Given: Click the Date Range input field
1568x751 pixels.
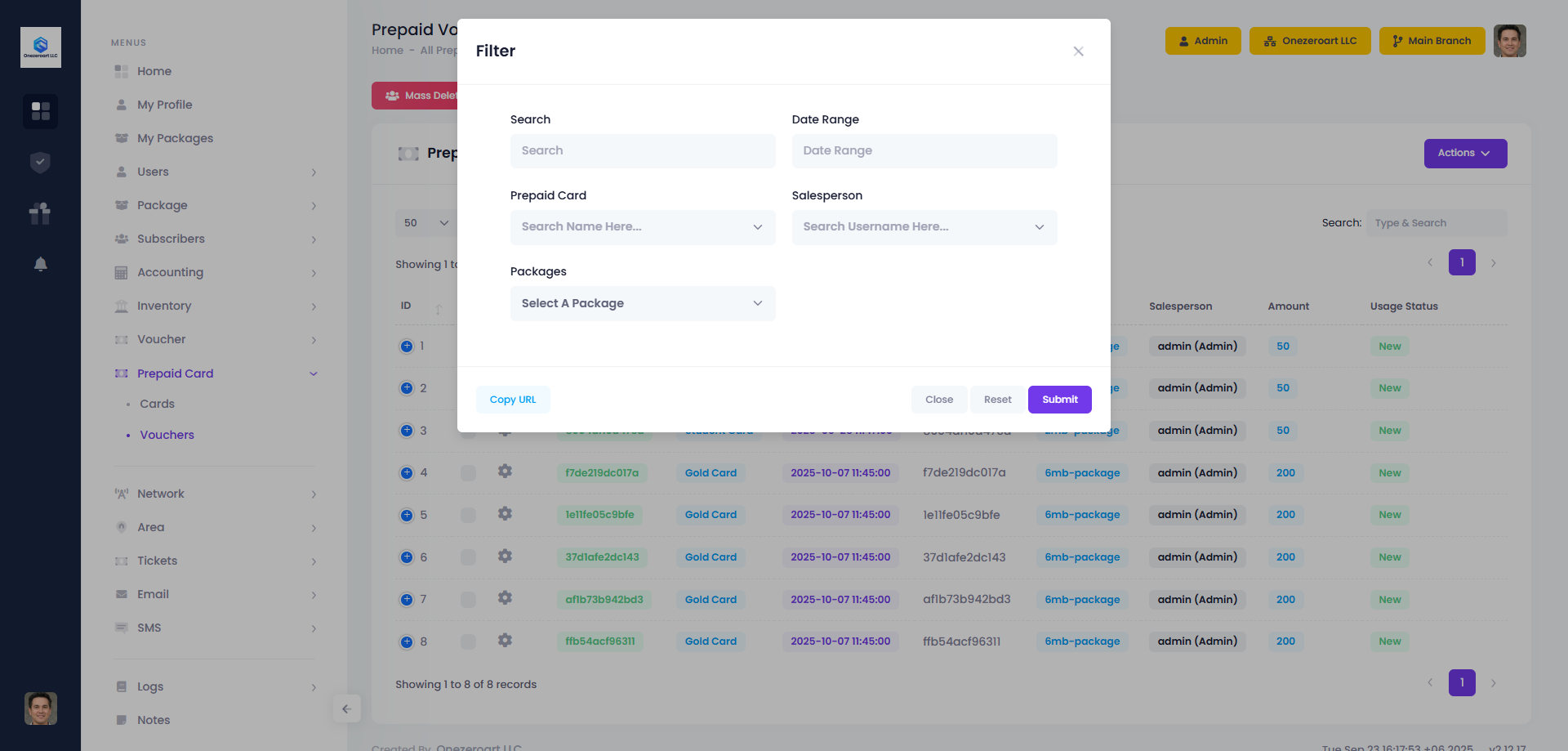Looking at the screenshot, I should pos(924,151).
